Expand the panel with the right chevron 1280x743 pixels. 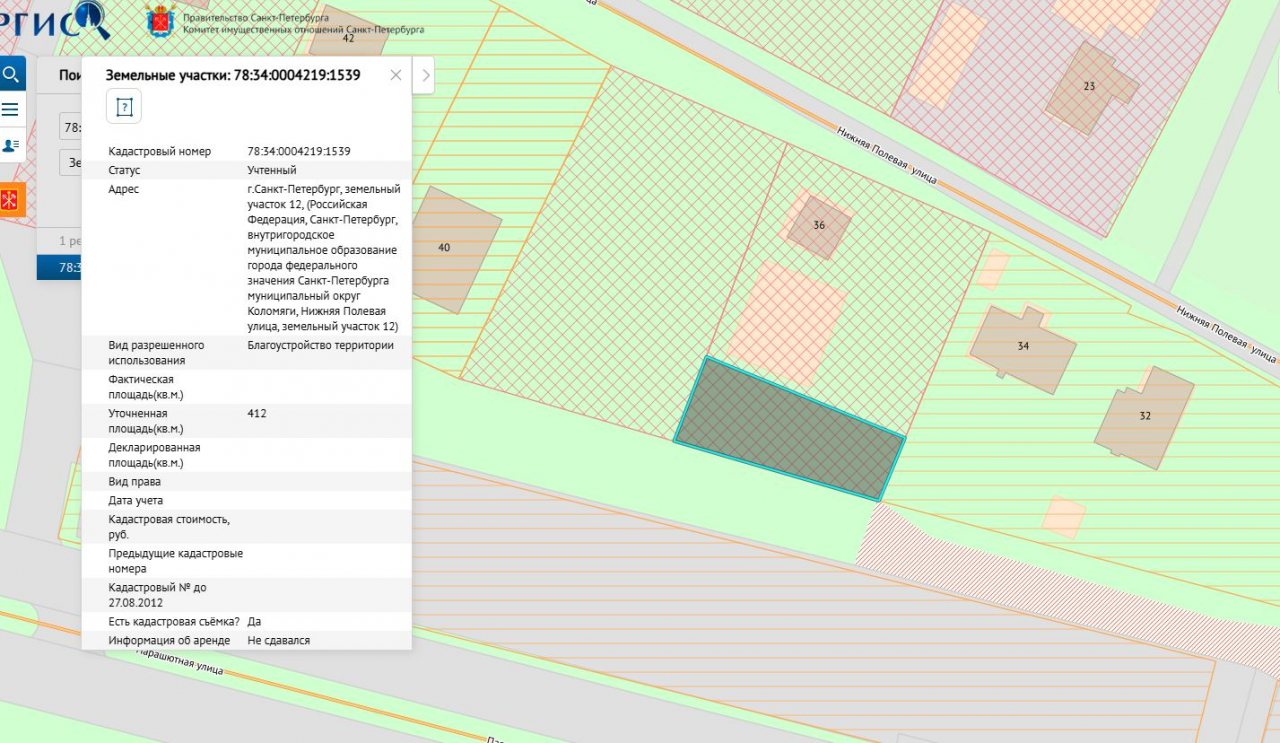click(x=423, y=75)
